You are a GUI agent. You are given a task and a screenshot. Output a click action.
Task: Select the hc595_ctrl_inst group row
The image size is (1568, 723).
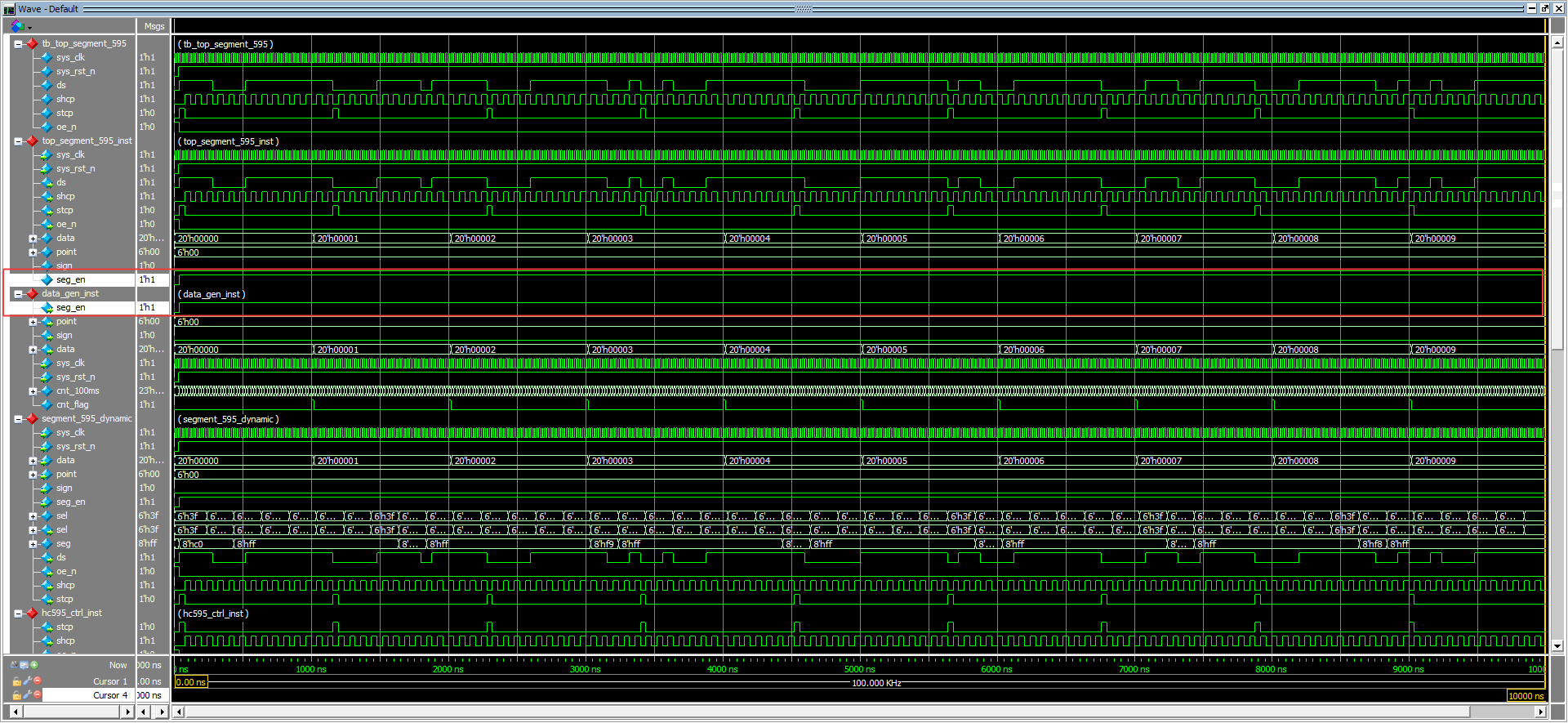72,614
